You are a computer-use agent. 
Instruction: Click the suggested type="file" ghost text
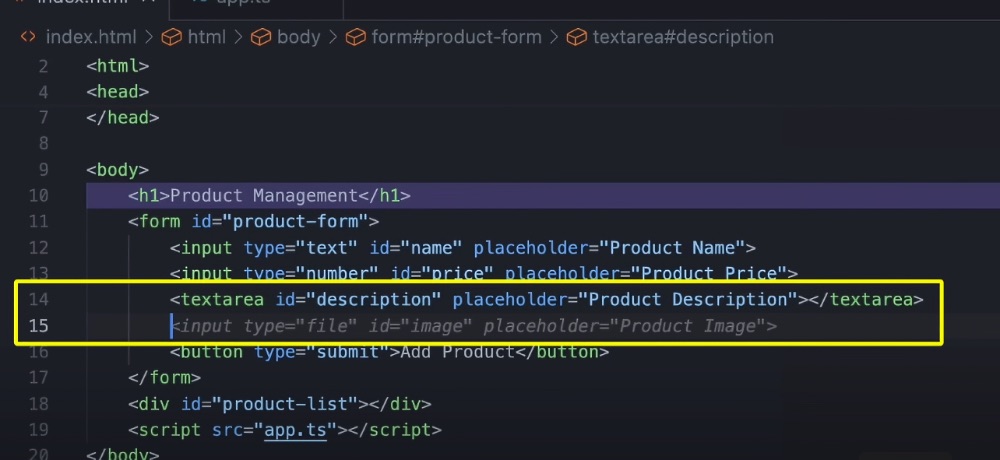point(300,326)
